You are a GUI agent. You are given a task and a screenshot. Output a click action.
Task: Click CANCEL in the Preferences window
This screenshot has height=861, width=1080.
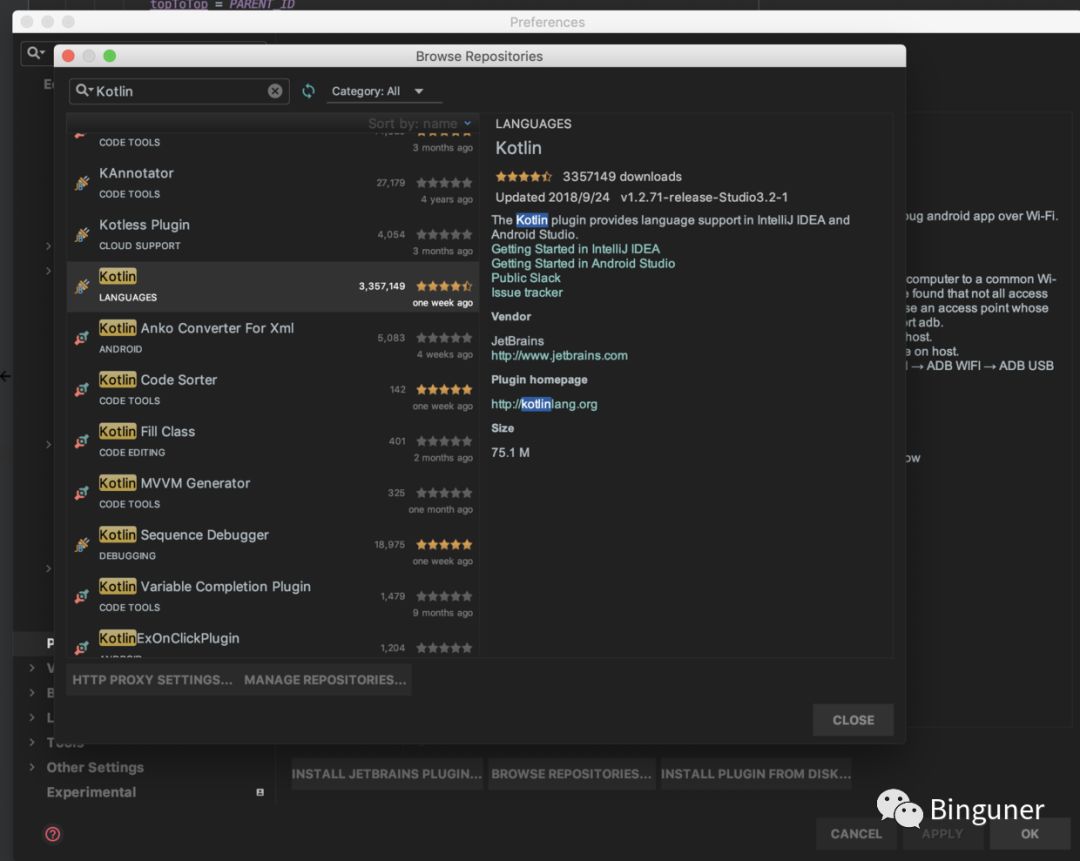click(x=855, y=833)
